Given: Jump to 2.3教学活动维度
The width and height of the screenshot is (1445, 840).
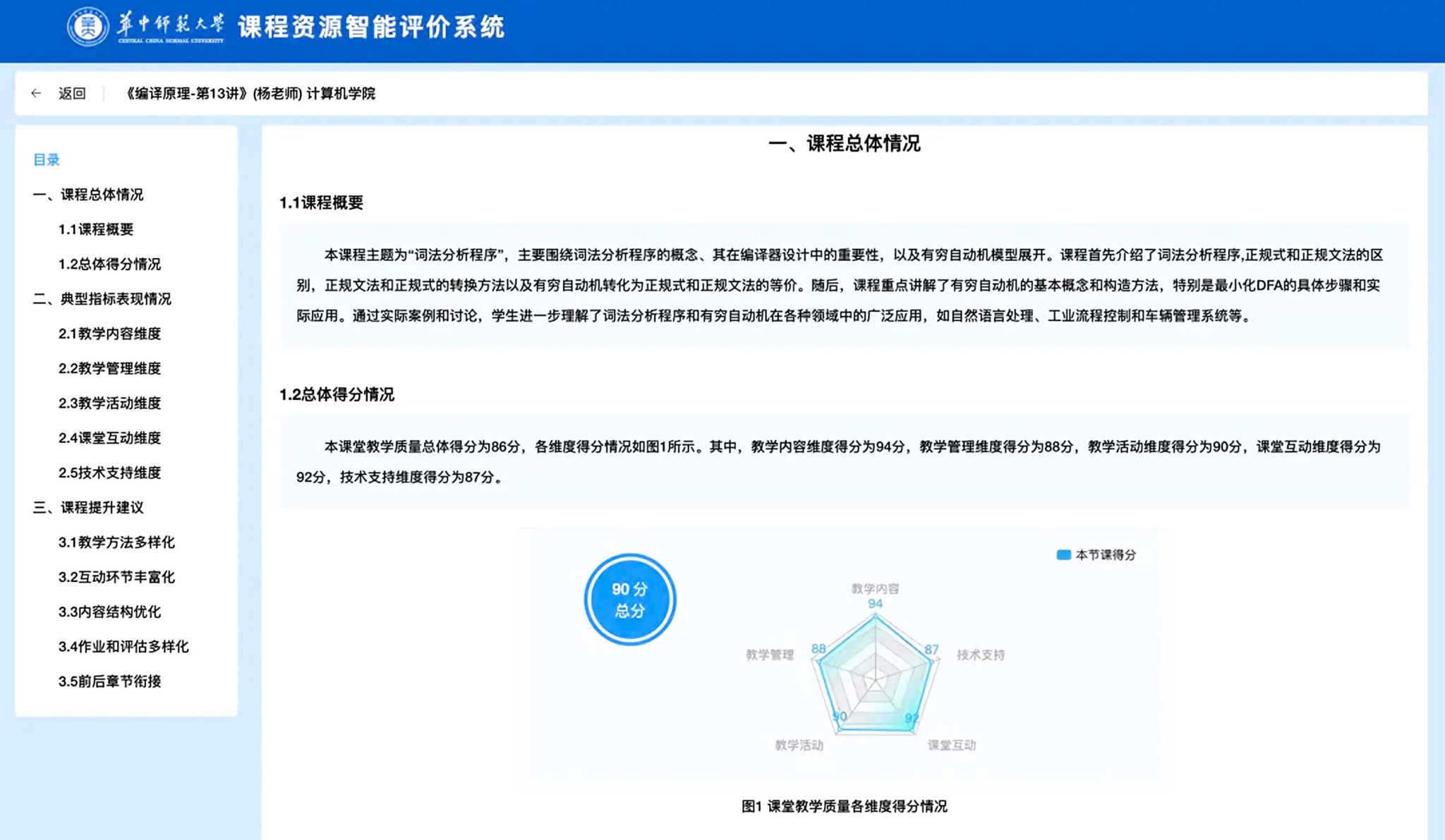Looking at the screenshot, I should point(109,403).
